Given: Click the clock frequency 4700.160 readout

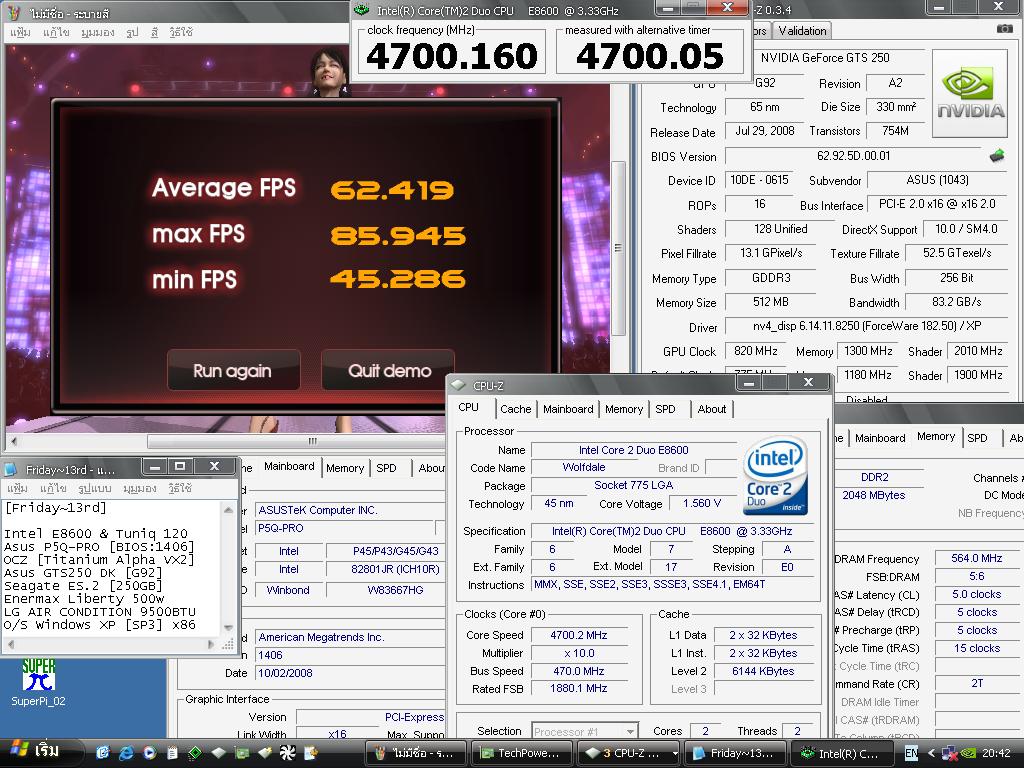Looking at the screenshot, I should click(451, 56).
